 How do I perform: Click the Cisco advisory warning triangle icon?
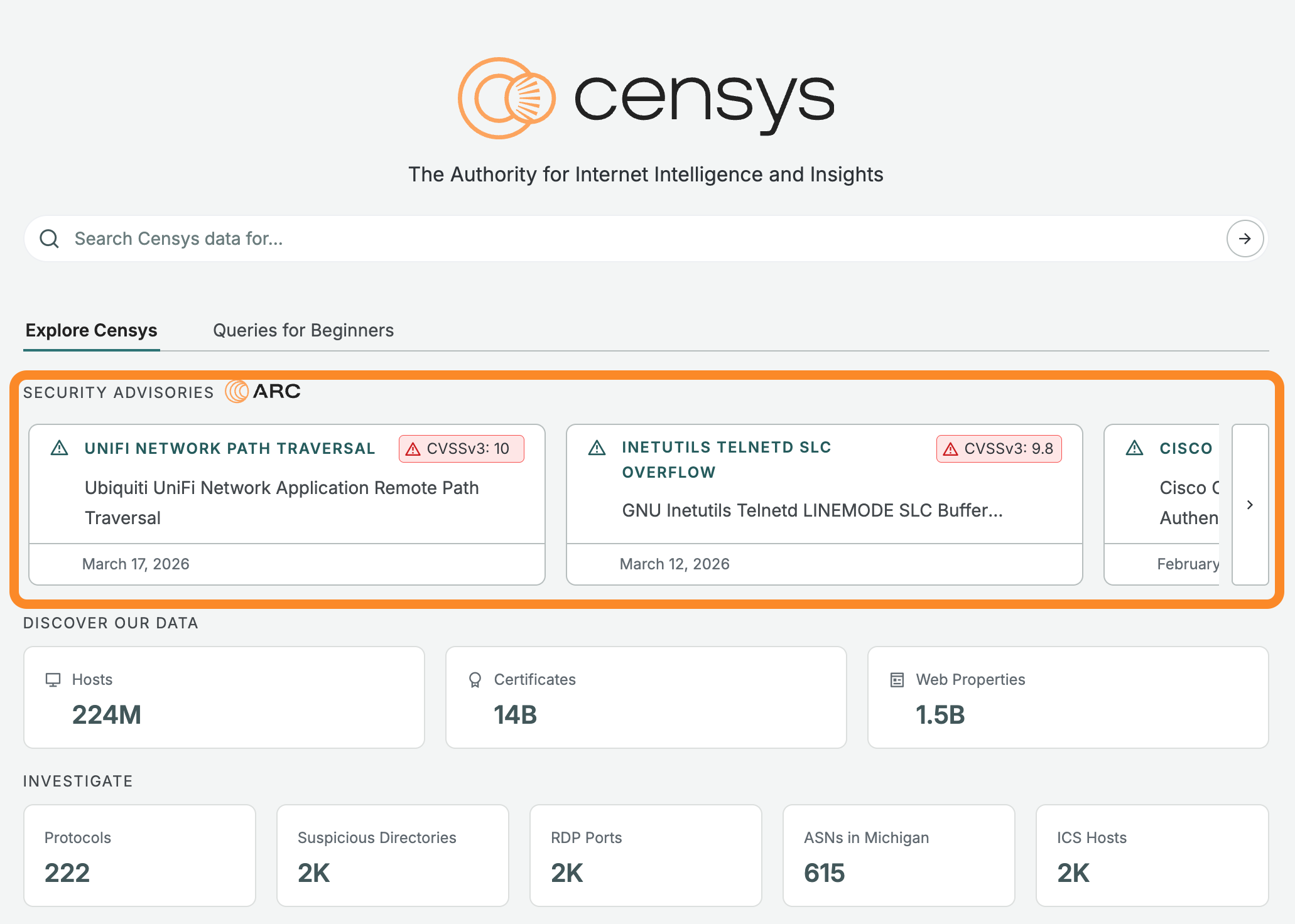1134,448
